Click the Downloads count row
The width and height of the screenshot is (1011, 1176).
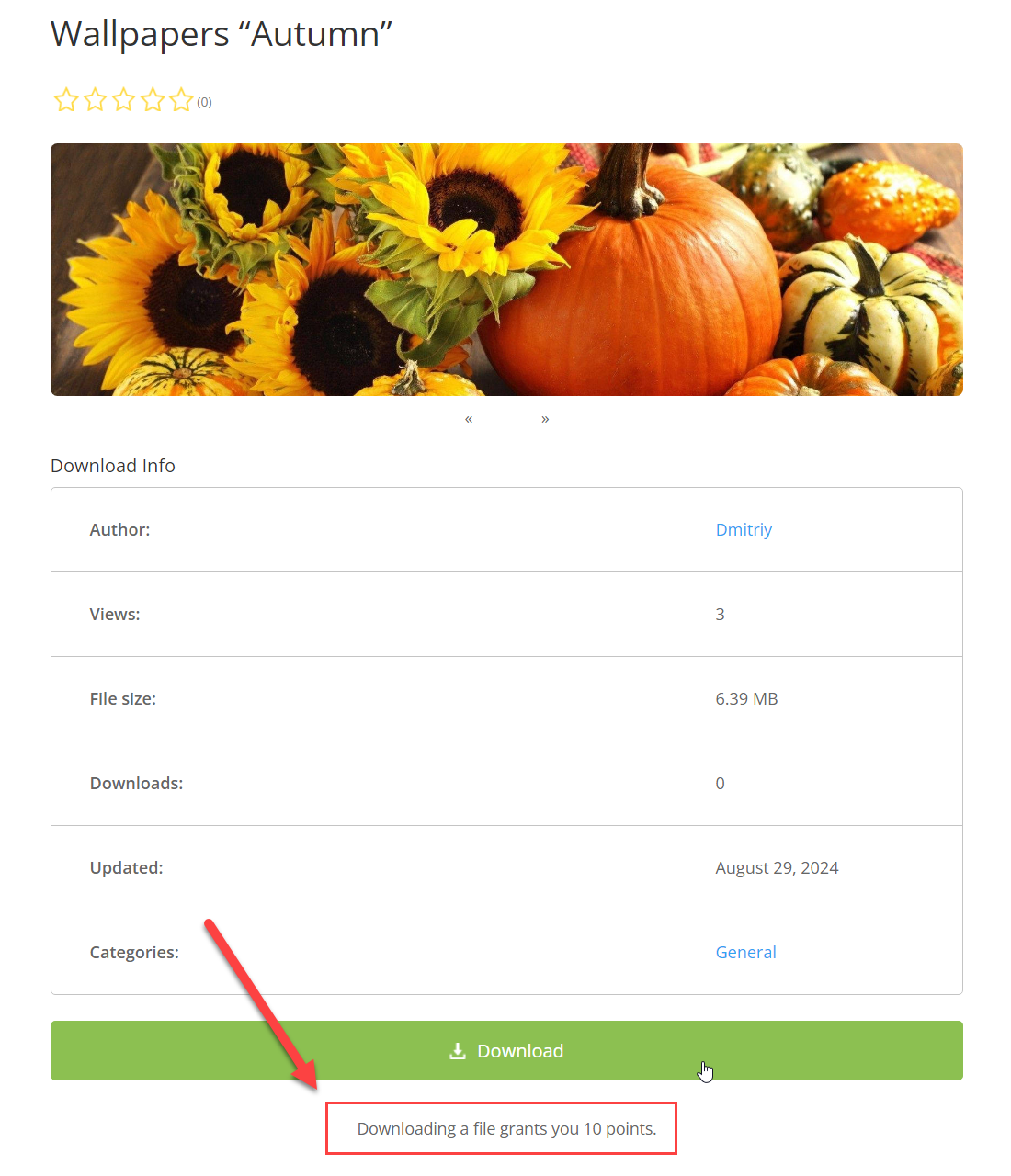click(x=506, y=784)
